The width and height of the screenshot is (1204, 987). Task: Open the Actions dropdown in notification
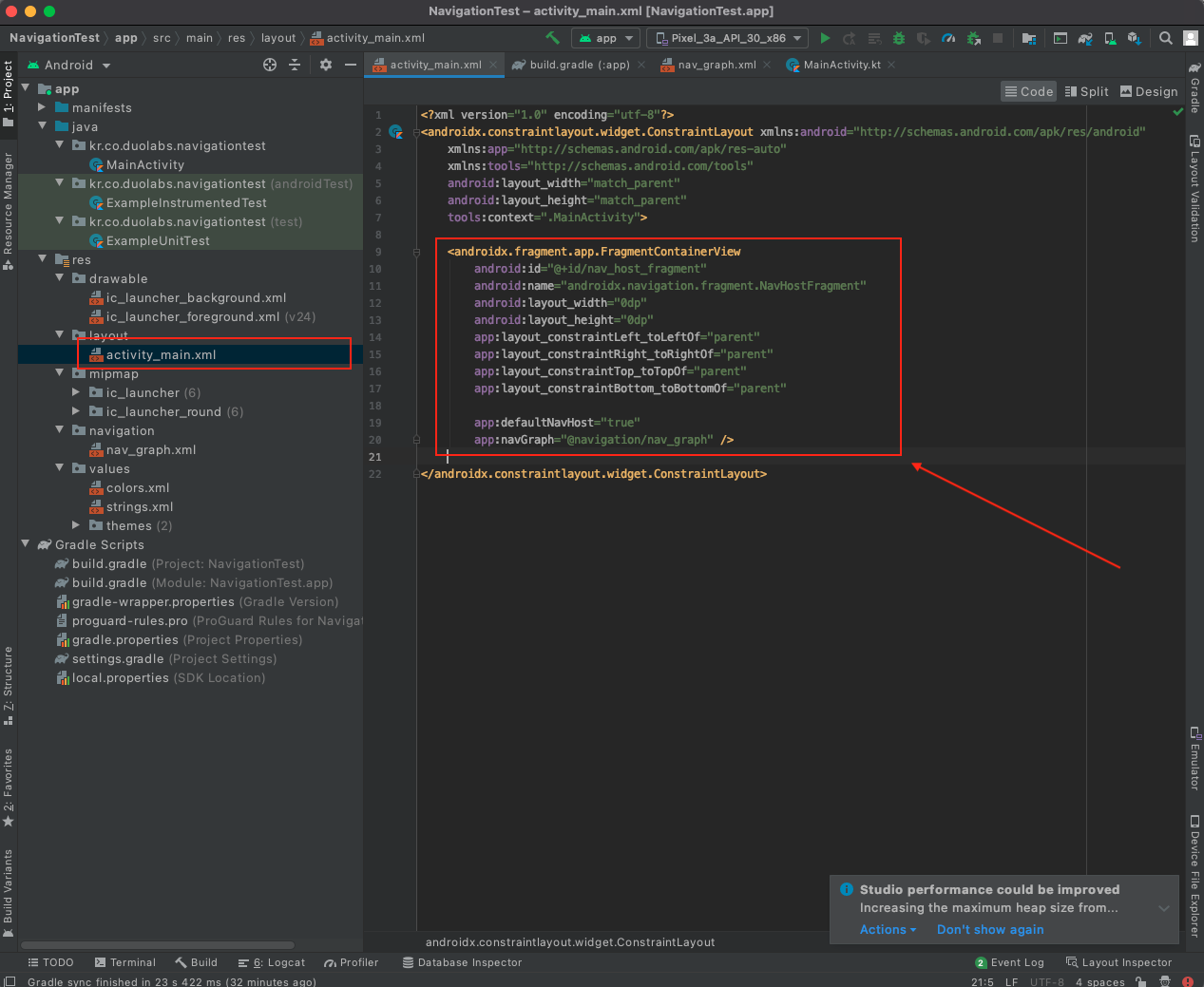[x=888, y=930]
